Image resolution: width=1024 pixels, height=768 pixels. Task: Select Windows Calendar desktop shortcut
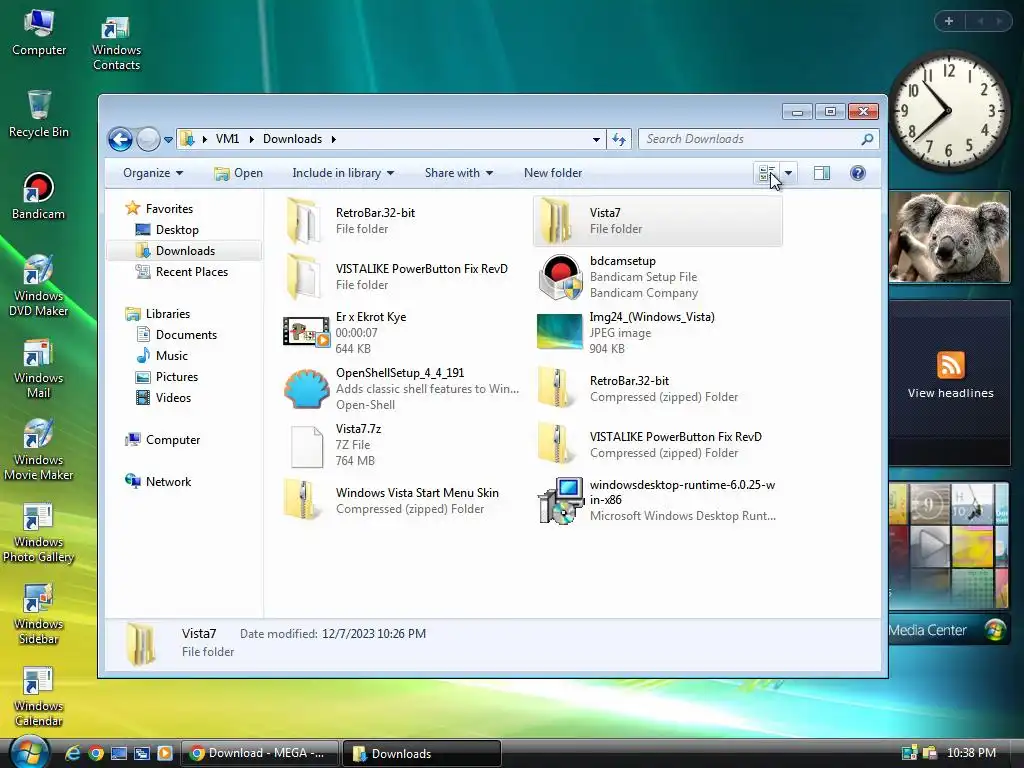pyautogui.click(x=39, y=696)
